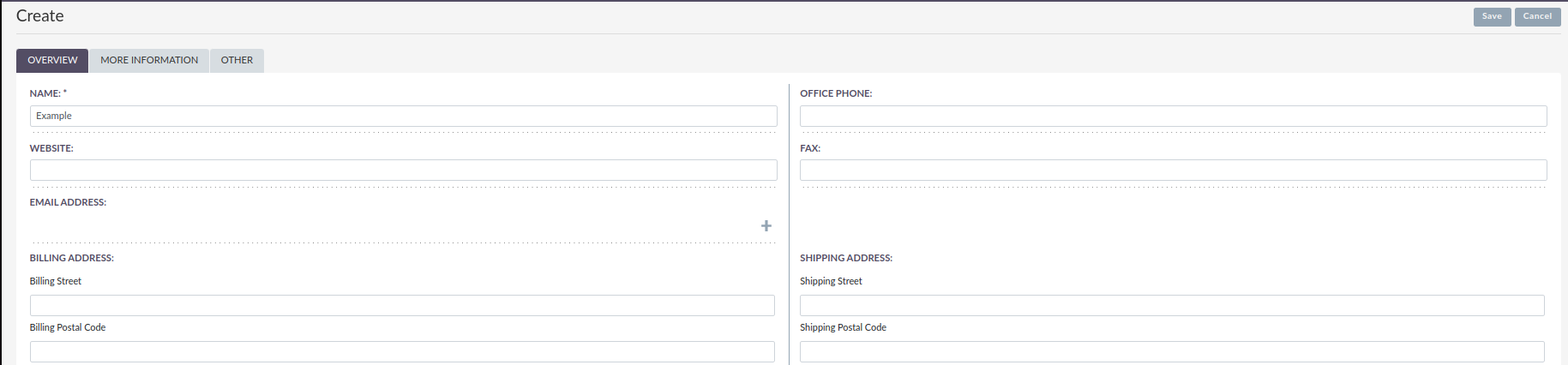Select the Shipping Street input
This screenshot has height=365, width=1568.
(1172, 305)
